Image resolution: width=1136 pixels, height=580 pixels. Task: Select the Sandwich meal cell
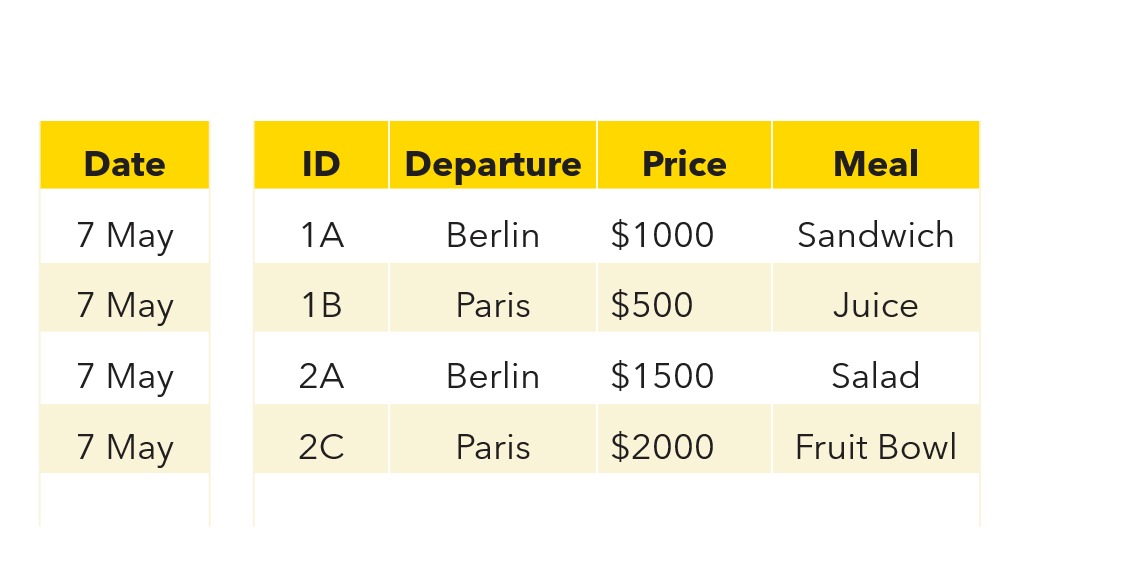(876, 227)
